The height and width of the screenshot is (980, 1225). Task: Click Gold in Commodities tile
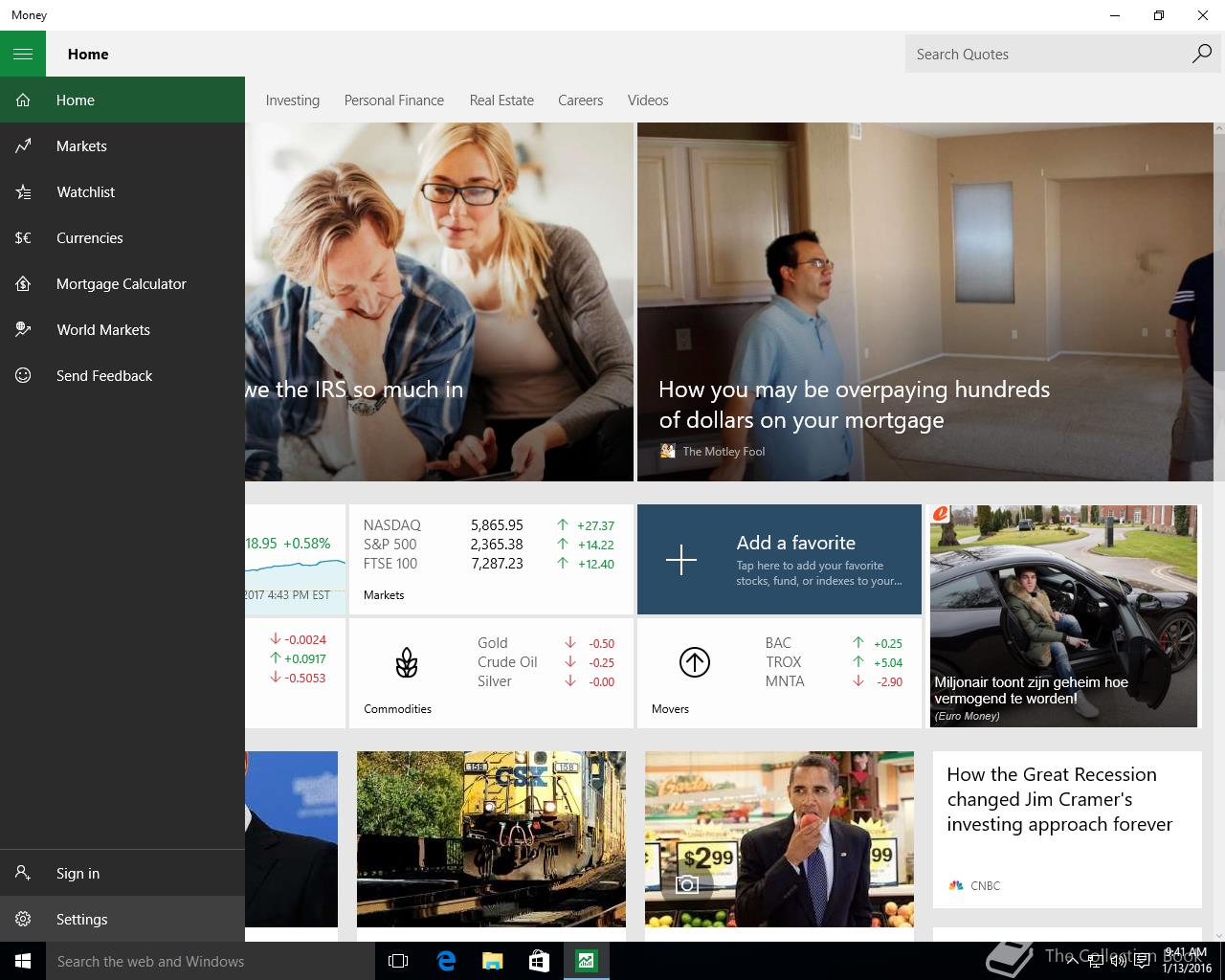tap(493, 642)
